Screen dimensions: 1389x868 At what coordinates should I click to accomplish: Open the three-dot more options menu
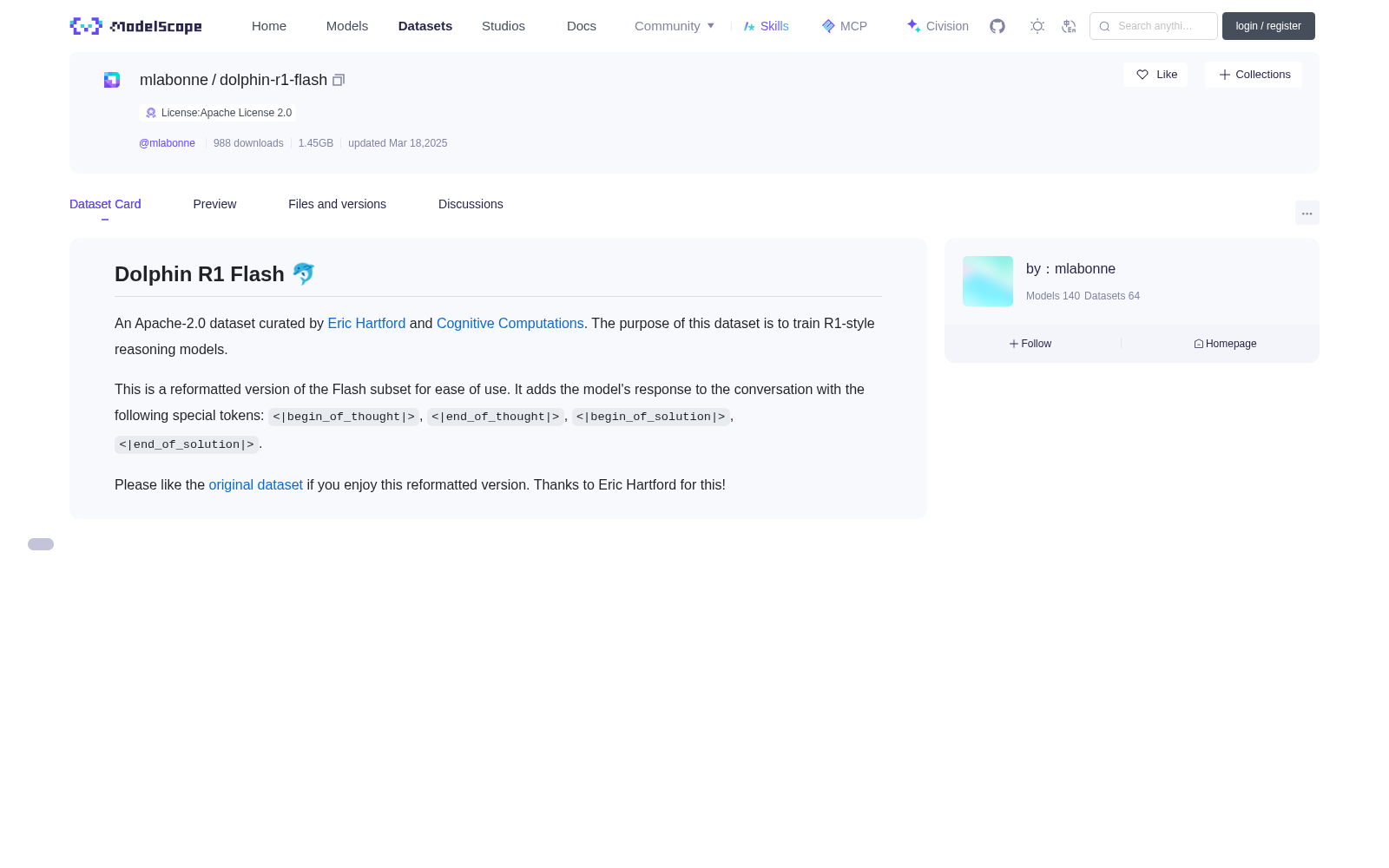[x=1307, y=213]
